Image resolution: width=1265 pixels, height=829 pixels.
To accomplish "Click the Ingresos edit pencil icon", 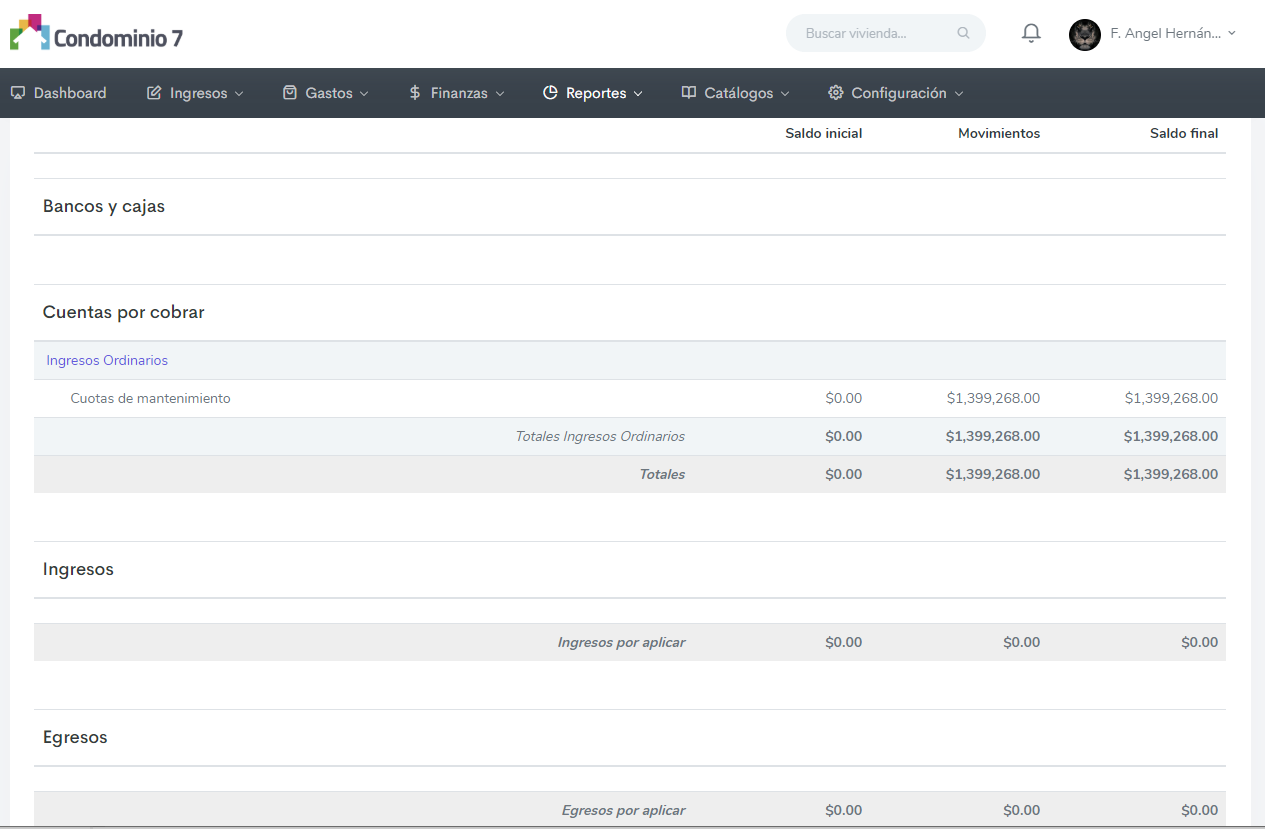I will [x=154, y=93].
